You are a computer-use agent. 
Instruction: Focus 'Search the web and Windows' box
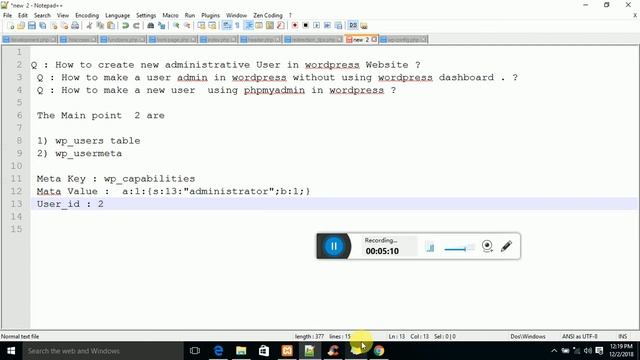pyautogui.click(x=103, y=351)
